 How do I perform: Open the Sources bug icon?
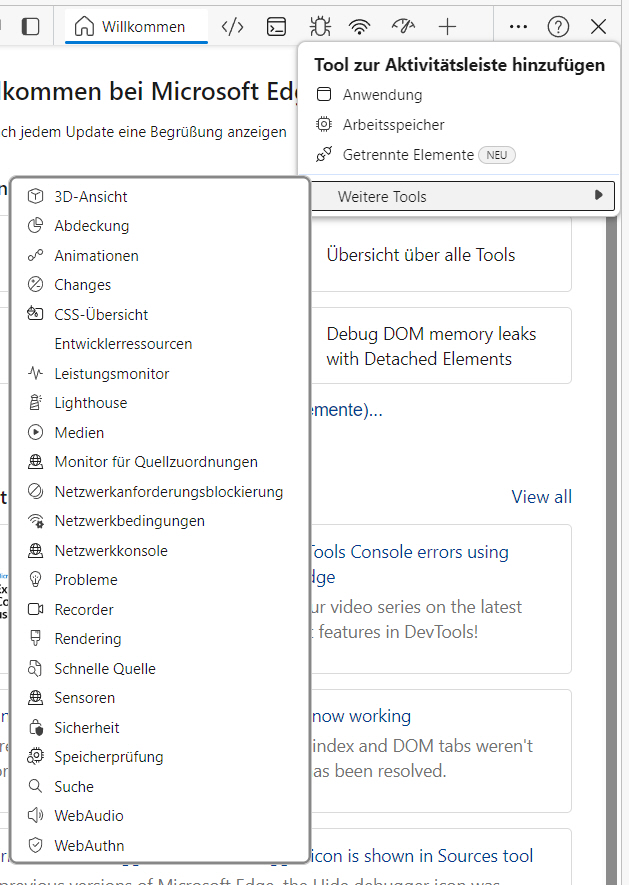319,27
